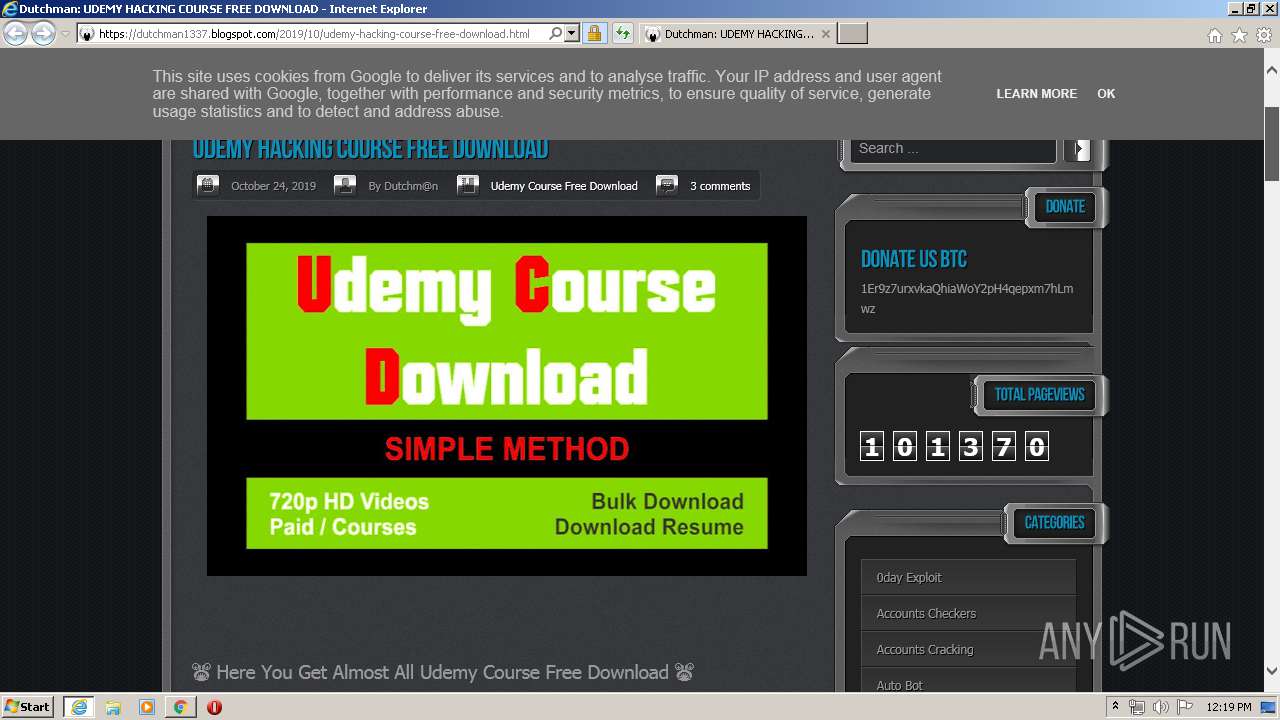Click the security lock icon

[x=594, y=34]
